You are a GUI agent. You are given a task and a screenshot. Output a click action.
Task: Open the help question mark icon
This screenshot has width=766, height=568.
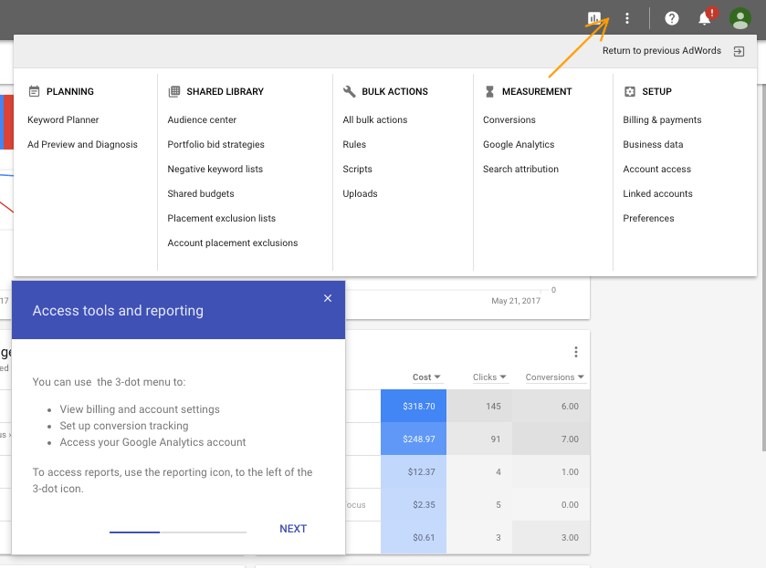tap(672, 19)
